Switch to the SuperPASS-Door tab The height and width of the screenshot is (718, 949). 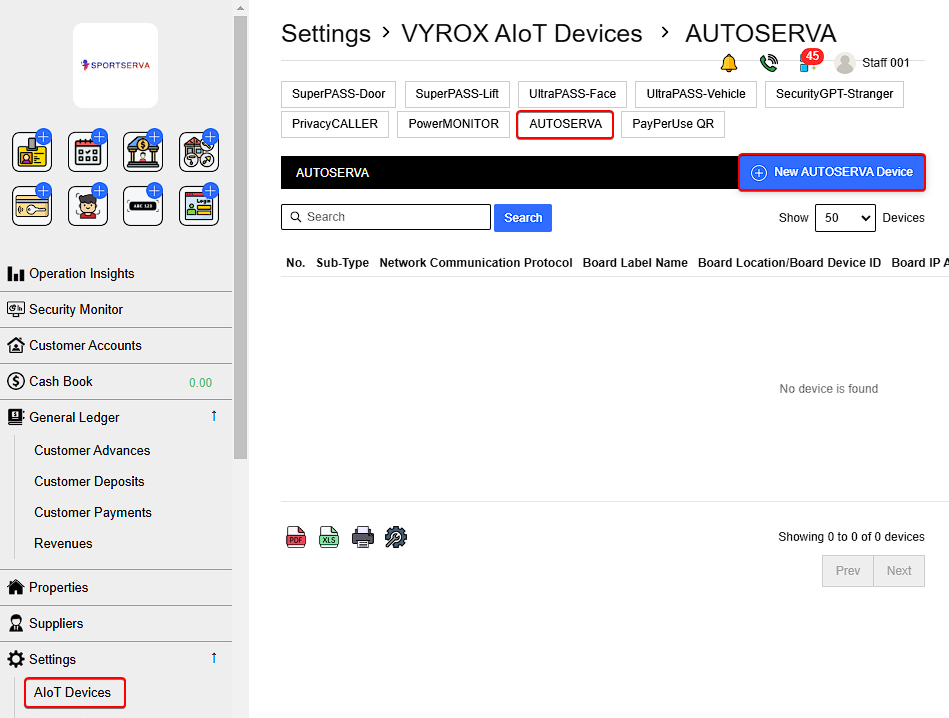[338, 94]
